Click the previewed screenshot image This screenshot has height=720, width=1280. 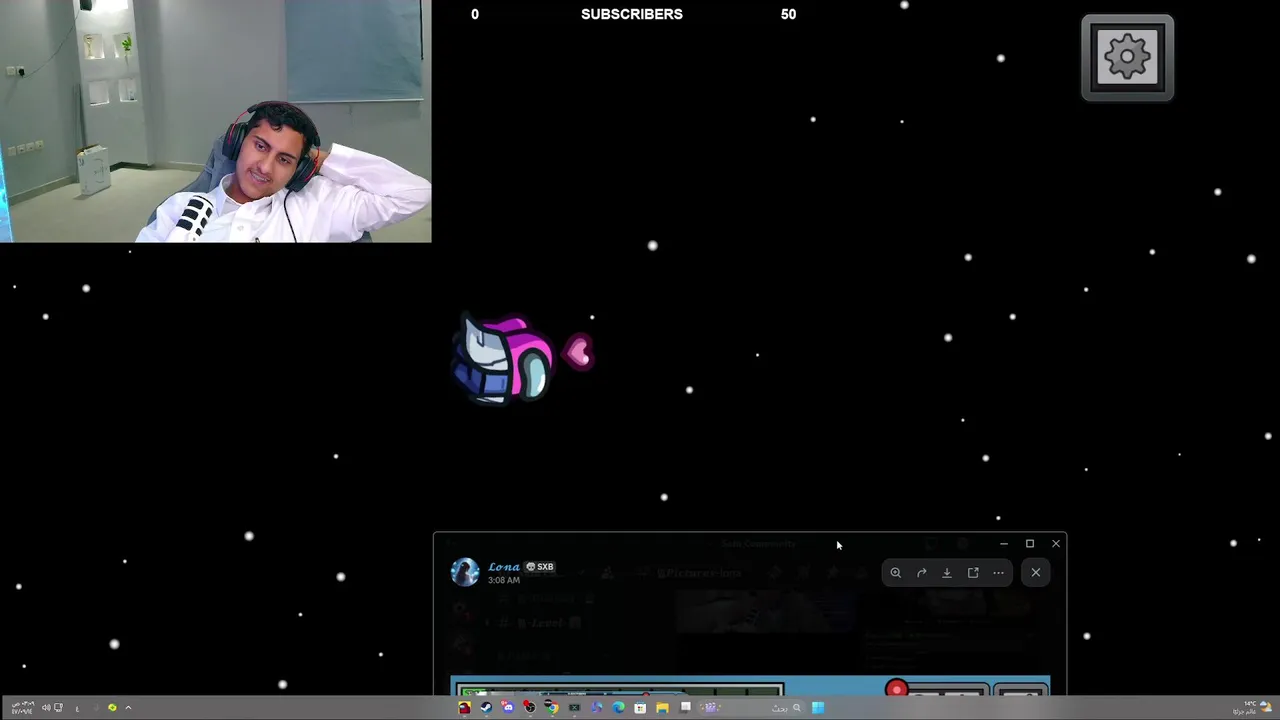click(750, 686)
